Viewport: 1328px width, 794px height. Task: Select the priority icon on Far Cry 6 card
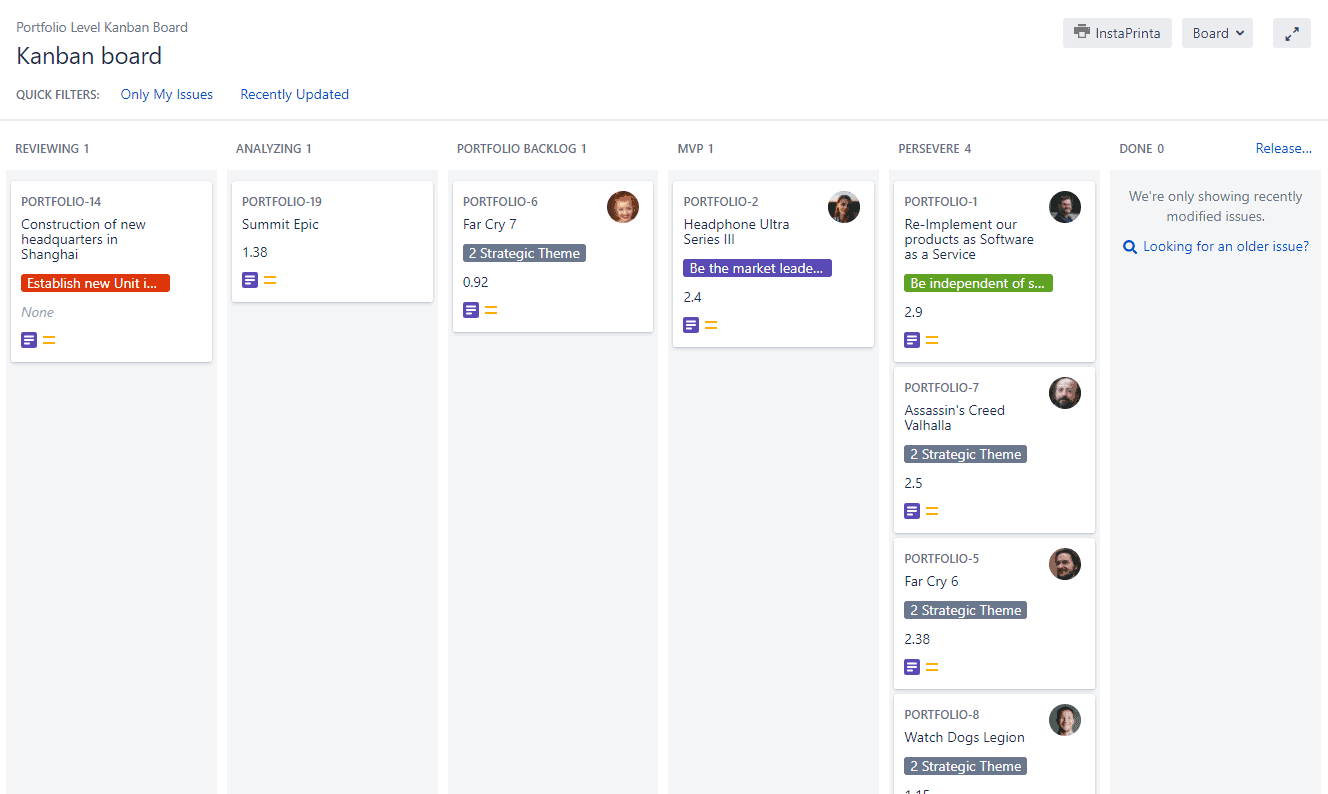tap(932, 666)
